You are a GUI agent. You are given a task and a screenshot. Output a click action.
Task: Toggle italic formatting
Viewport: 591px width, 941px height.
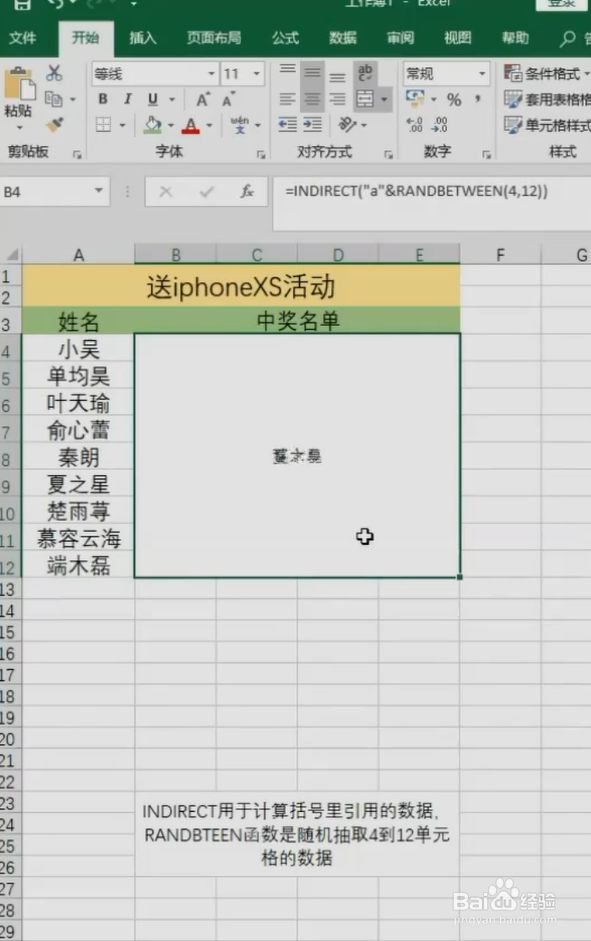pos(127,98)
